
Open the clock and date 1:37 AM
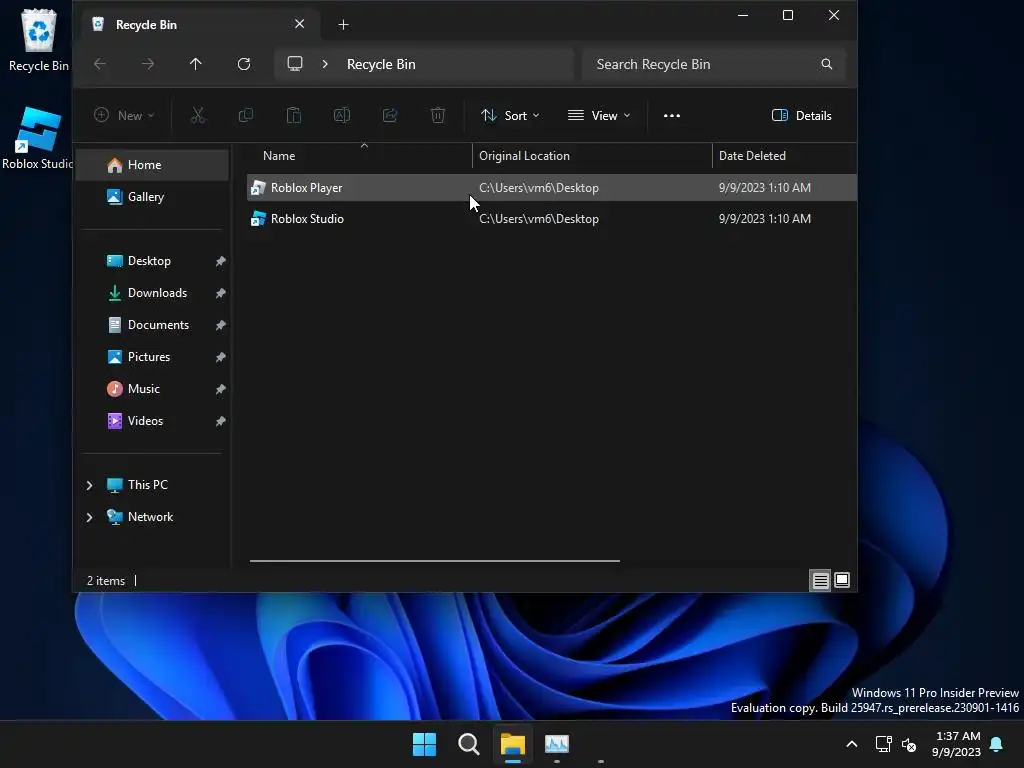[956, 744]
